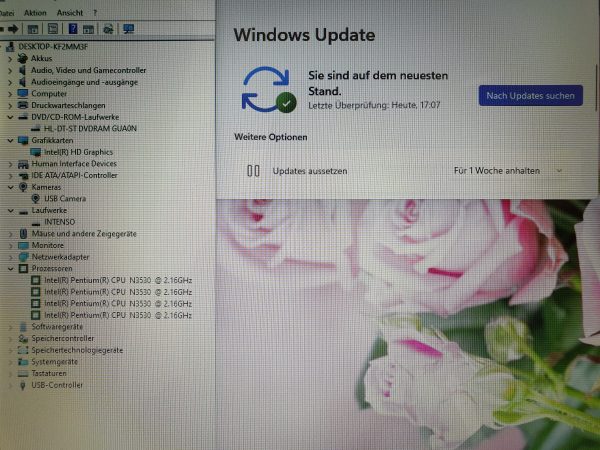Screen dimensions: 600x450
Task: Collapse the Grafikkarten node
Action: [10, 141]
